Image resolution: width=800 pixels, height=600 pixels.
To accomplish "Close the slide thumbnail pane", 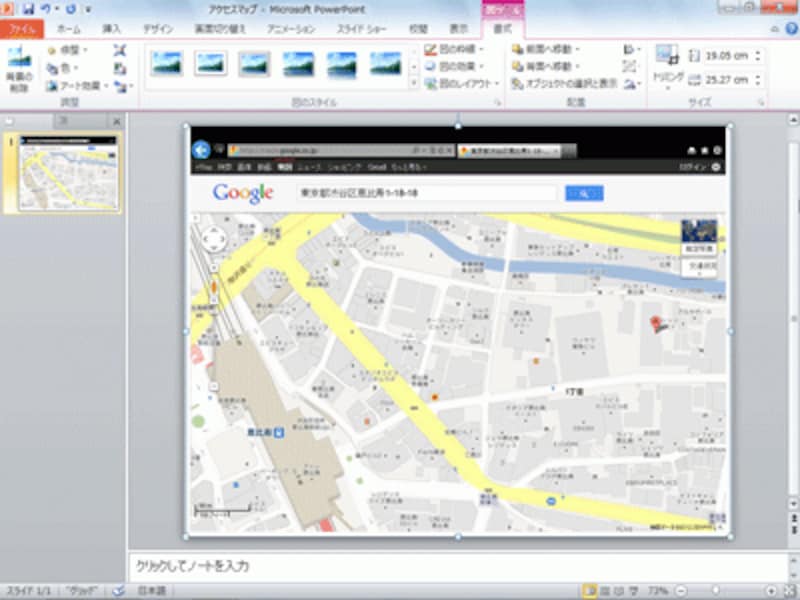I will (116, 121).
